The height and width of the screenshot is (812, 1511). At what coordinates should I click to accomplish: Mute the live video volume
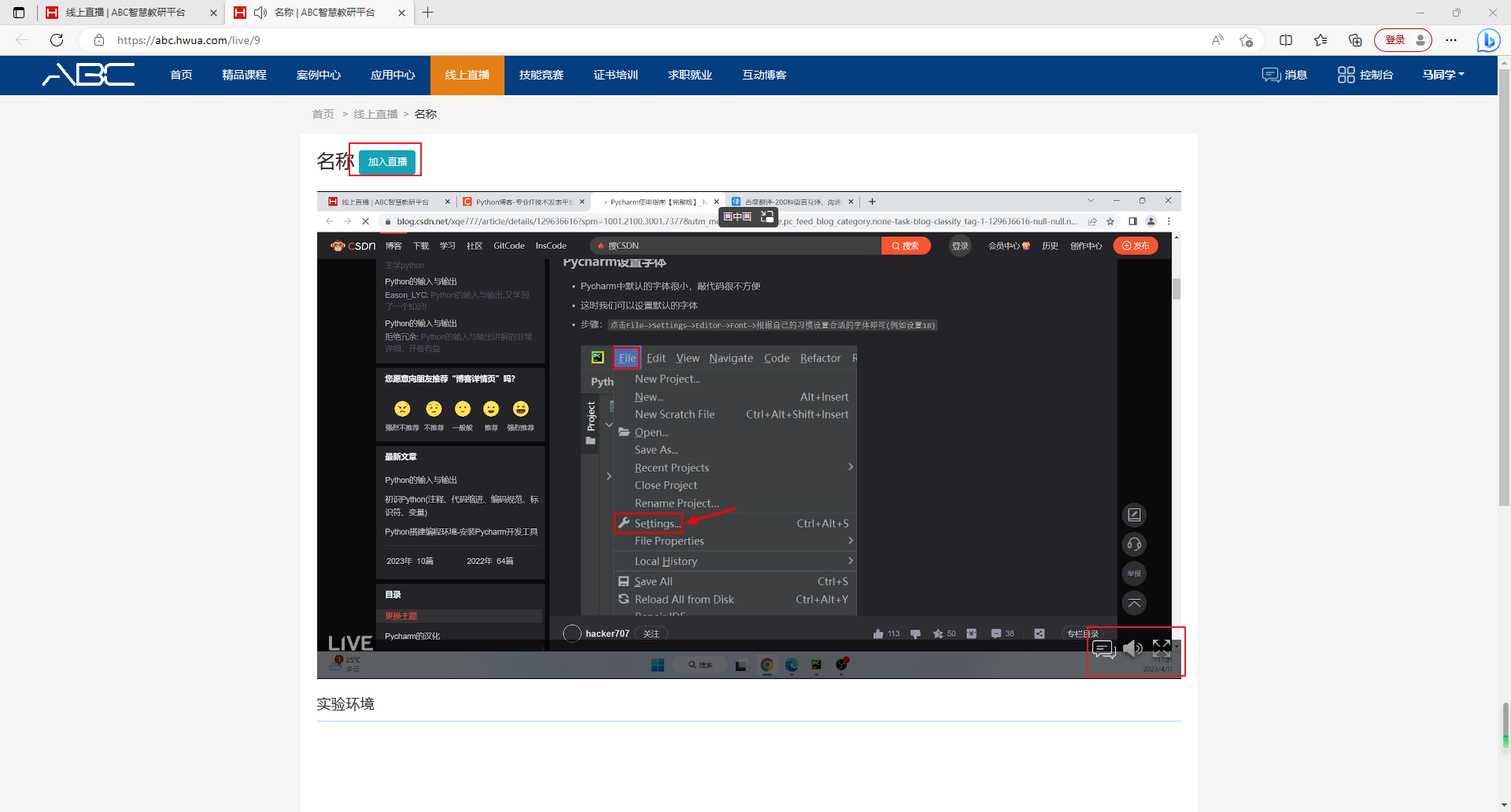click(x=1132, y=648)
